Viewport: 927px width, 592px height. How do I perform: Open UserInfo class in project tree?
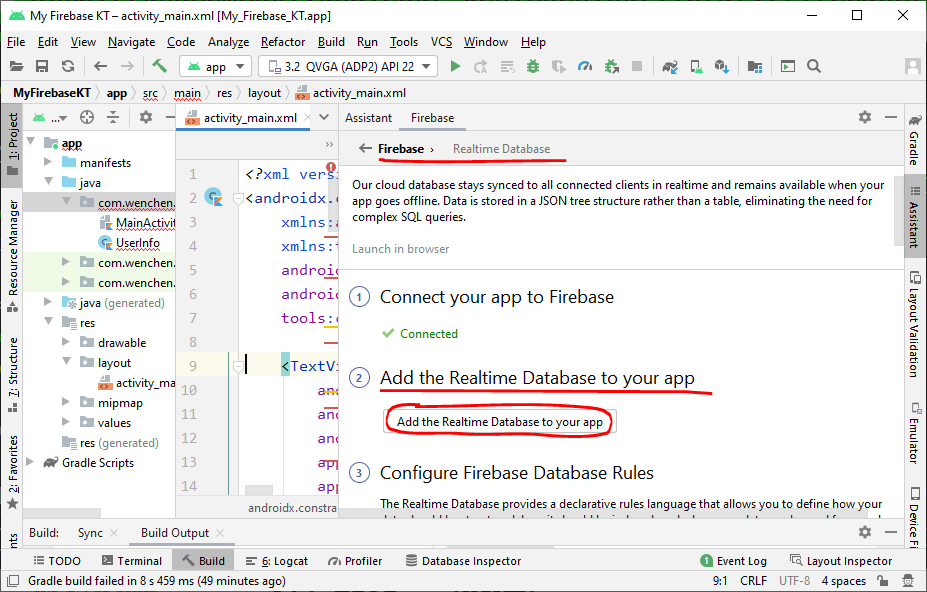(137, 243)
